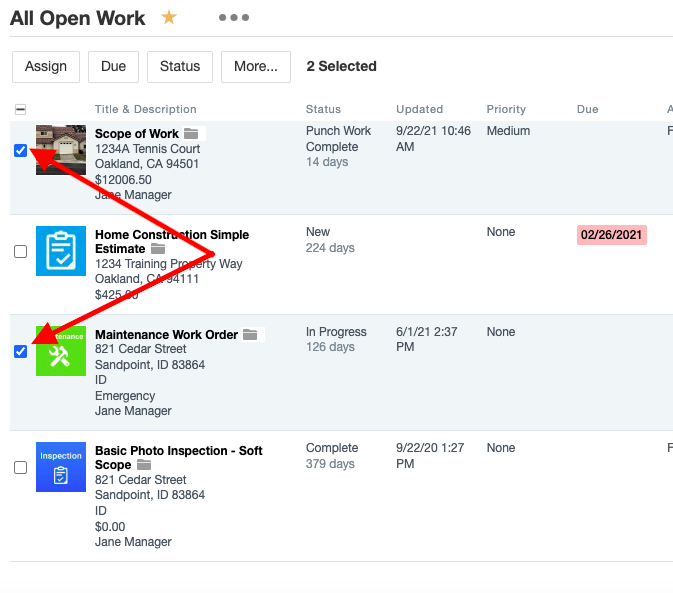
Task: Click the green maintenance tools icon
Action: coord(61,350)
